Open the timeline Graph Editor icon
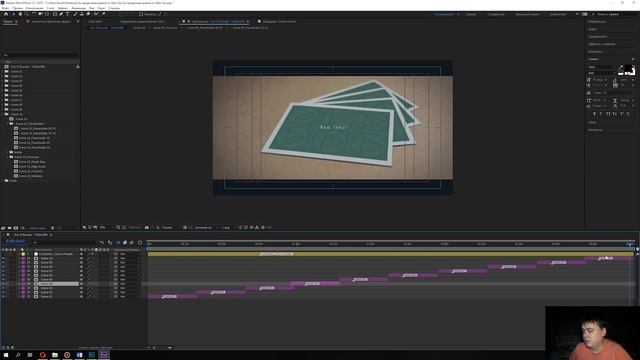 click(x=140, y=242)
